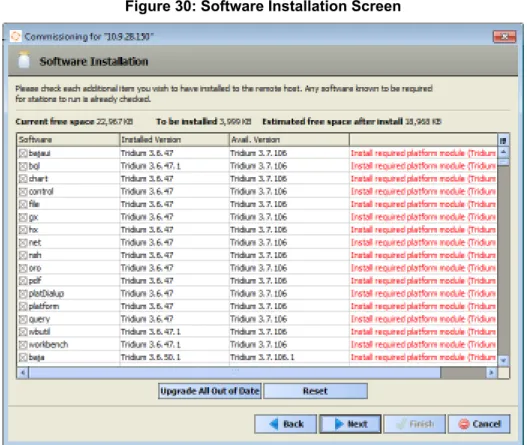Sort by Installed Version column header
Viewport: 527px width, 445px height.
click(x=174, y=140)
